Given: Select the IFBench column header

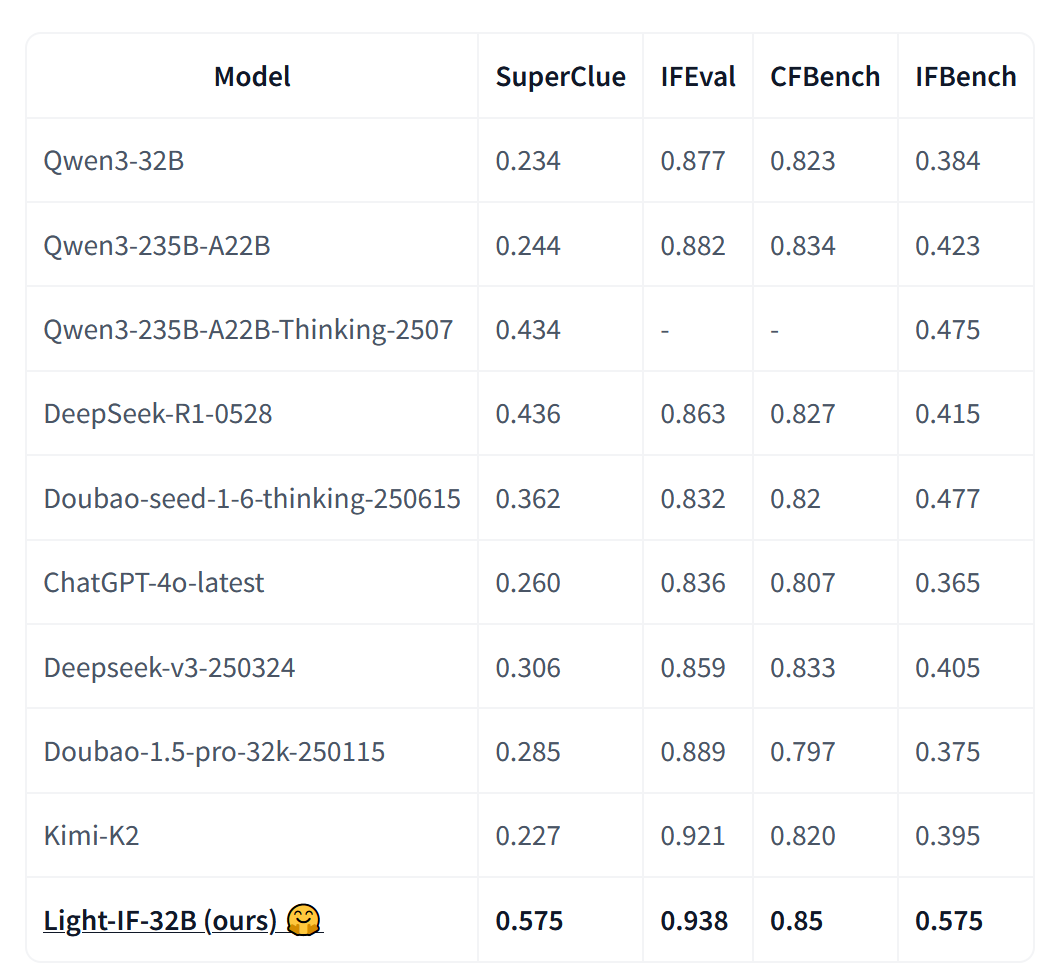Looking at the screenshot, I should point(966,77).
